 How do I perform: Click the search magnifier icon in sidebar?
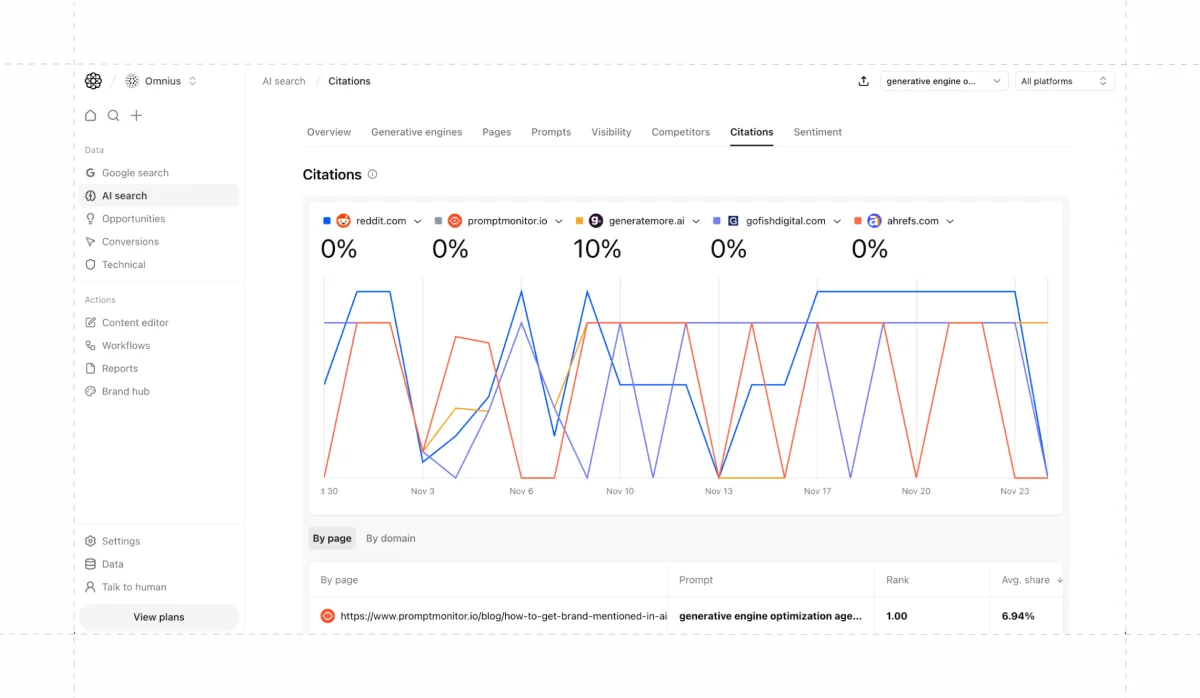pyautogui.click(x=114, y=116)
